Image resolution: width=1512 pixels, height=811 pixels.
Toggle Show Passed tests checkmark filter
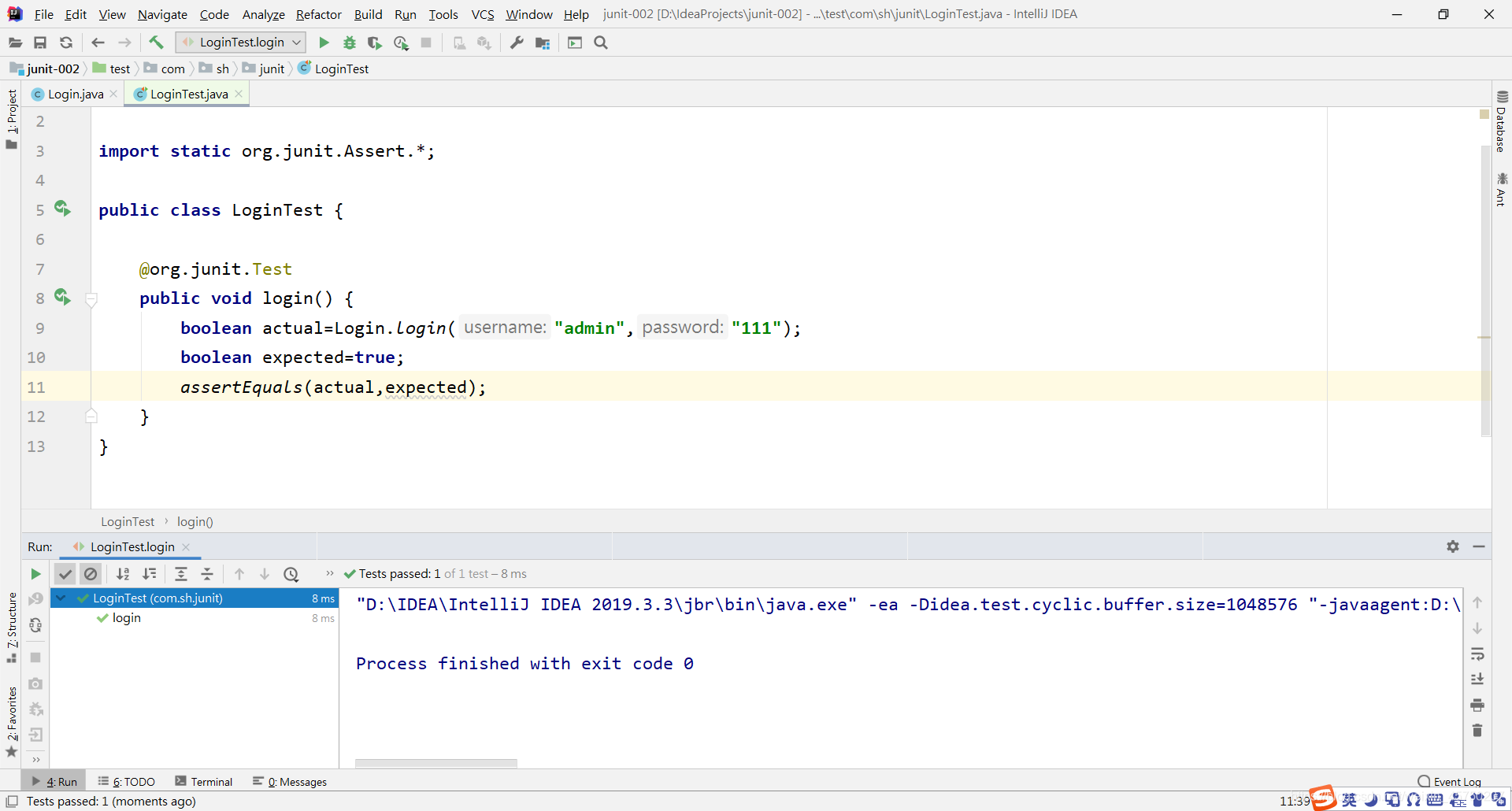pos(65,574)
